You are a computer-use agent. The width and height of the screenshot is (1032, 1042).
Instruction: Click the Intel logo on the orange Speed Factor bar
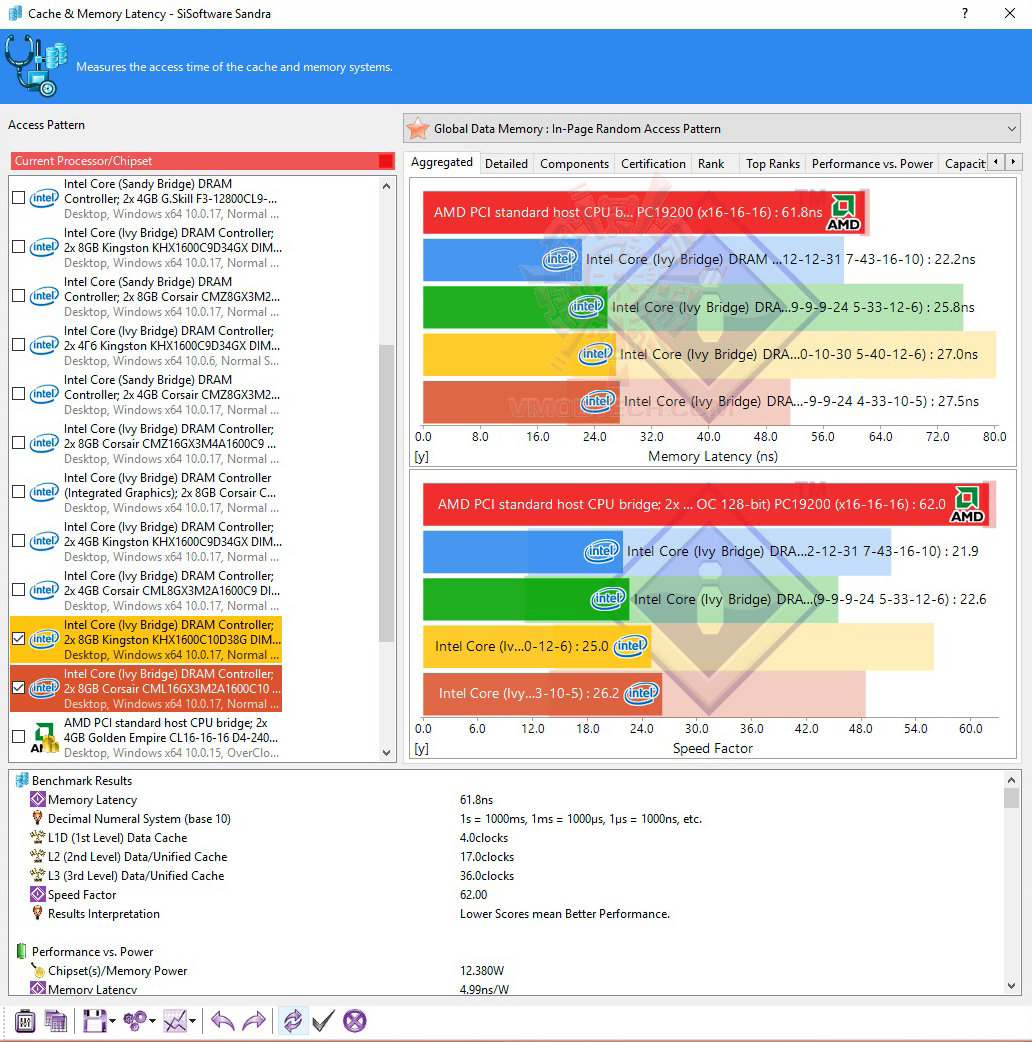(x=641, y=693)
